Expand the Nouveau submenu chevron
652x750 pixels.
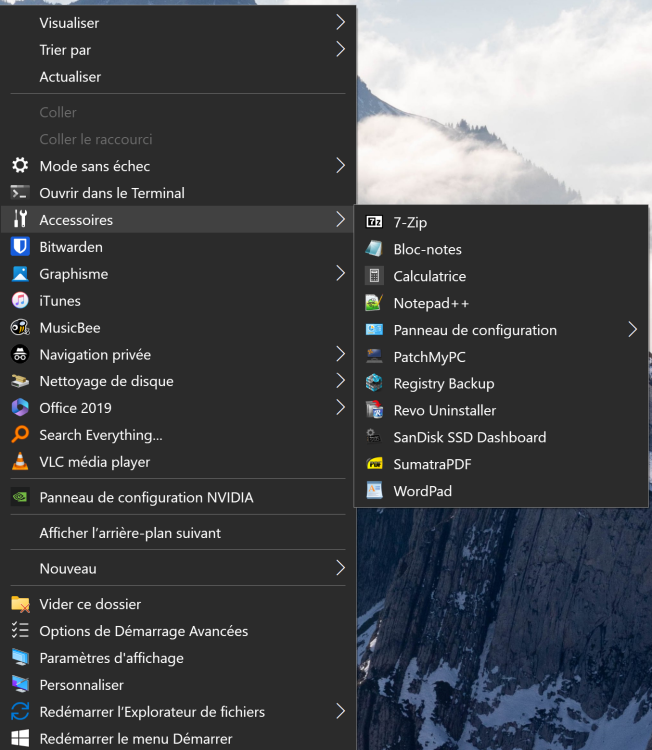(340, 568)
